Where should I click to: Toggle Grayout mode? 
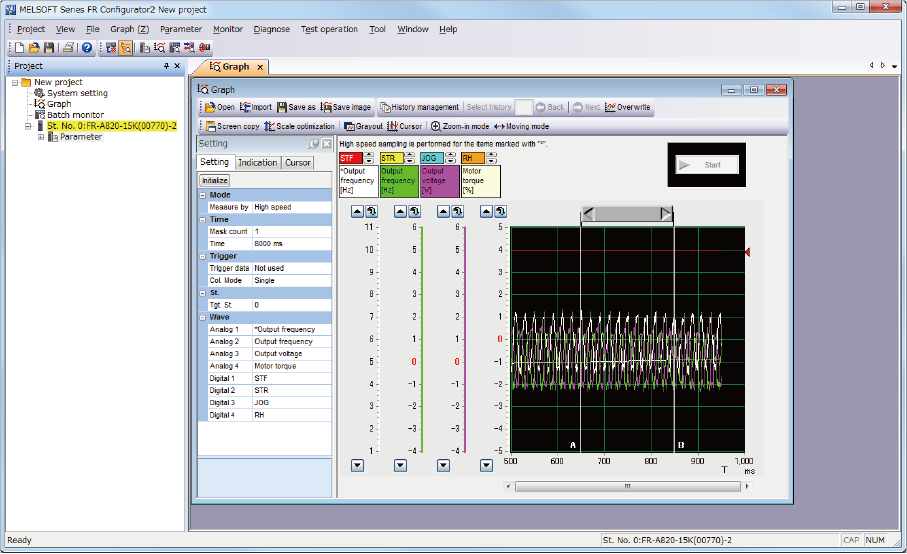(x=363, y=126)
